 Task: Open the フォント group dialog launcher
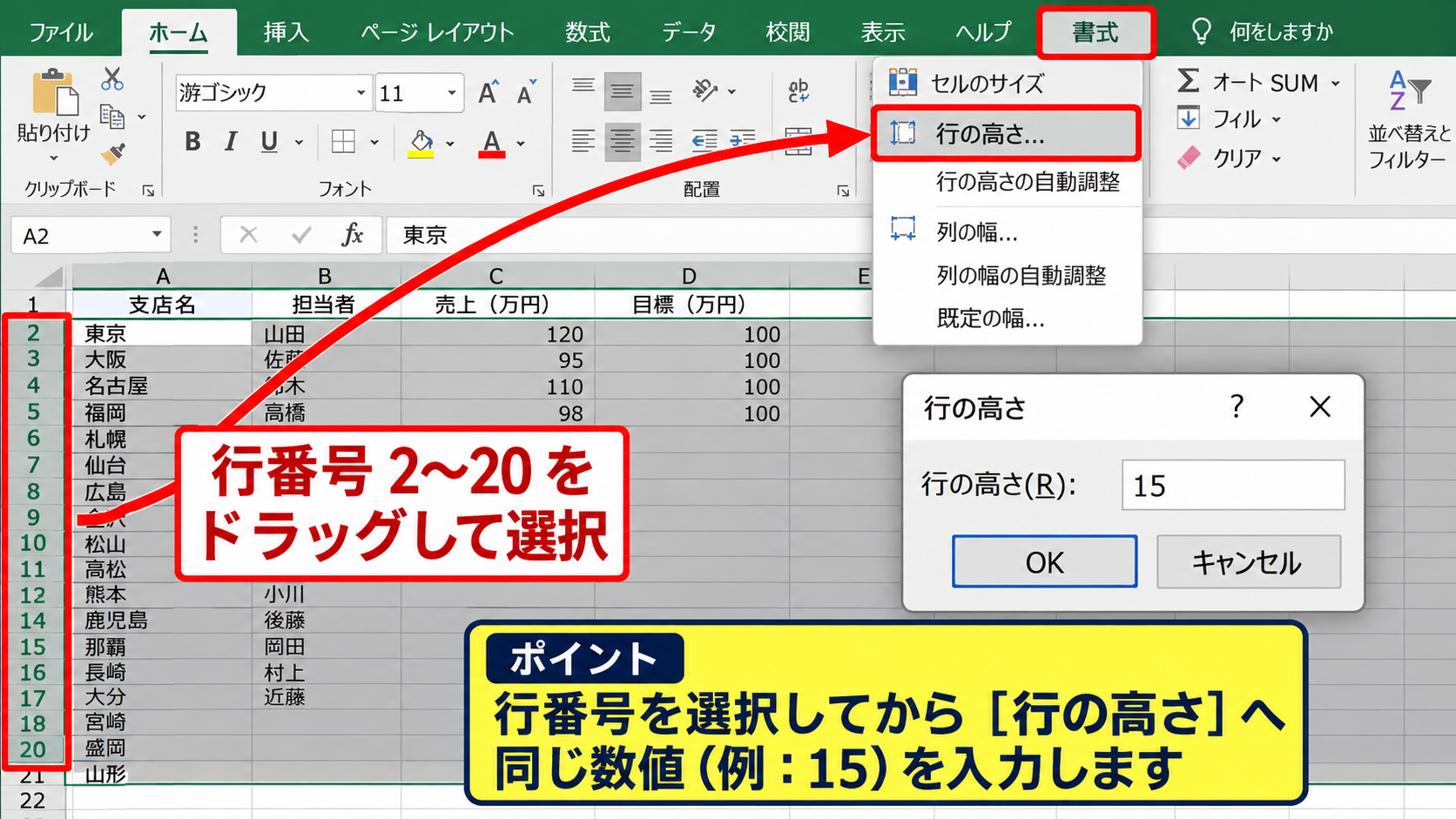(539, 190)
